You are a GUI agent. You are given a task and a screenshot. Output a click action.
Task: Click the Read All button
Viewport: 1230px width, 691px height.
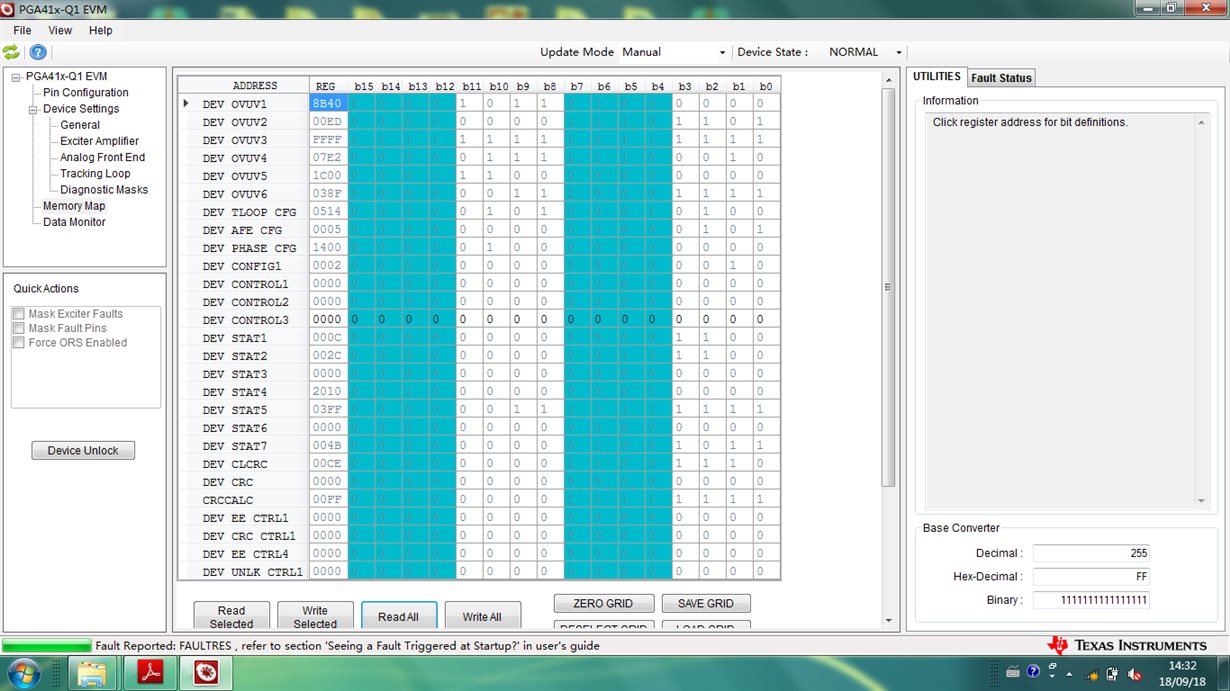pos(398,617)
